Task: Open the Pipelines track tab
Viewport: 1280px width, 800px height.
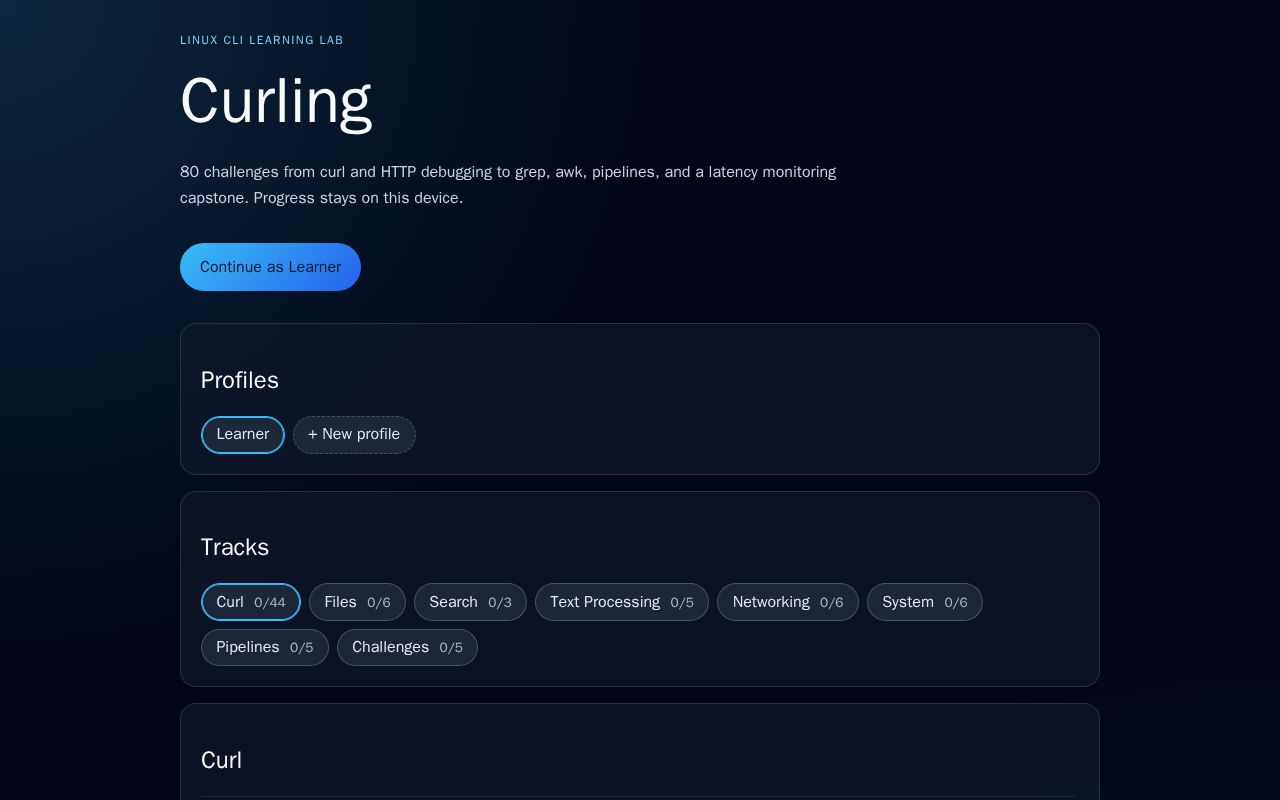Action: tap(265, 648)
